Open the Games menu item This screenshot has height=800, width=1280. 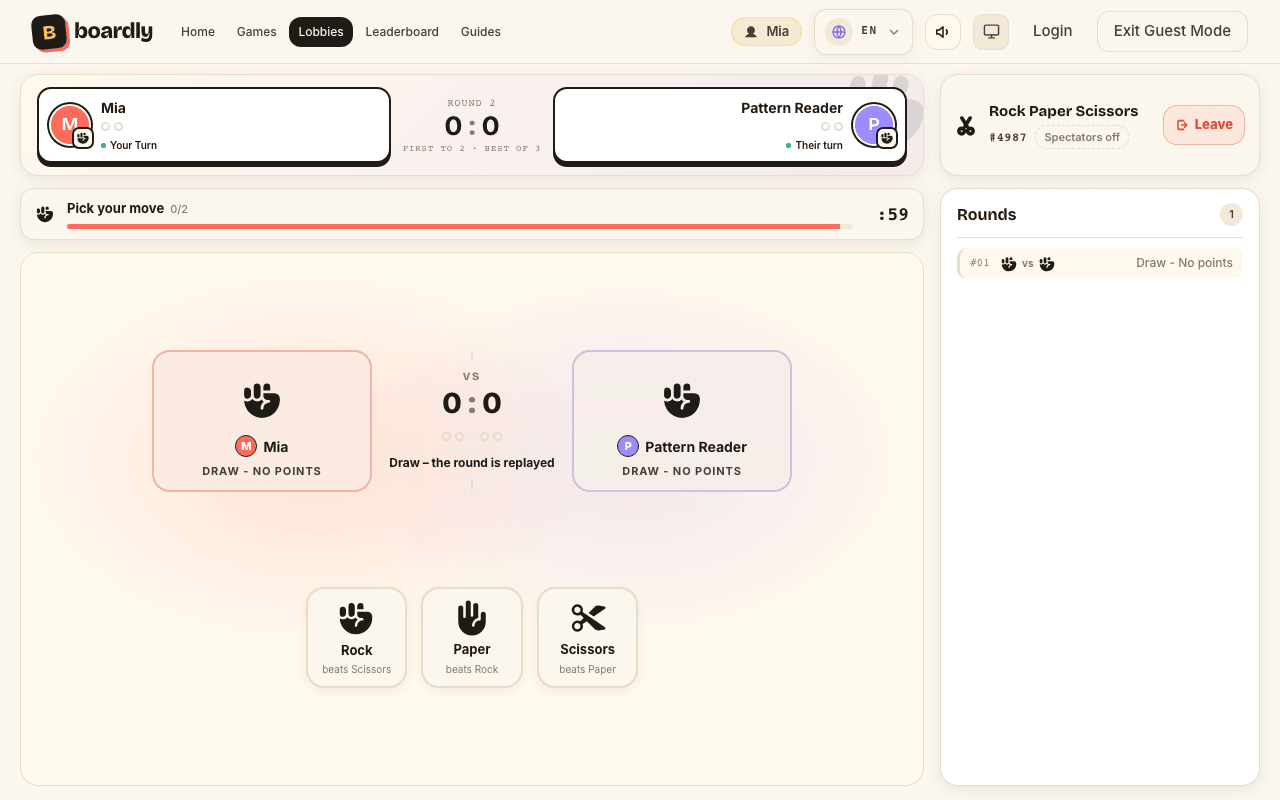(x=257, y=32)
